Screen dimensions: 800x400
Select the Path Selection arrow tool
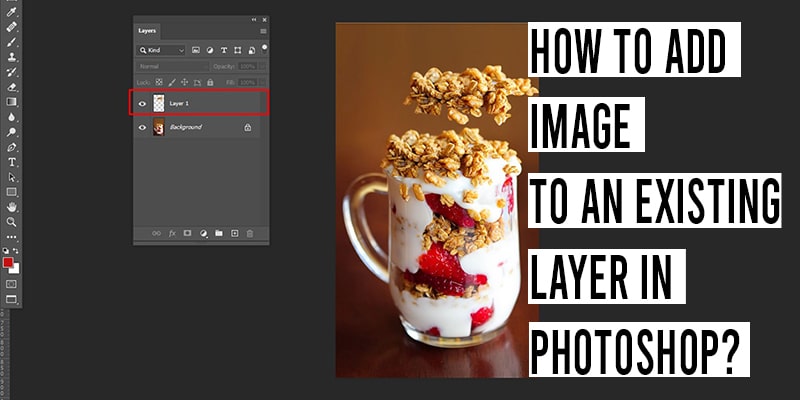(x=12, y=177)
